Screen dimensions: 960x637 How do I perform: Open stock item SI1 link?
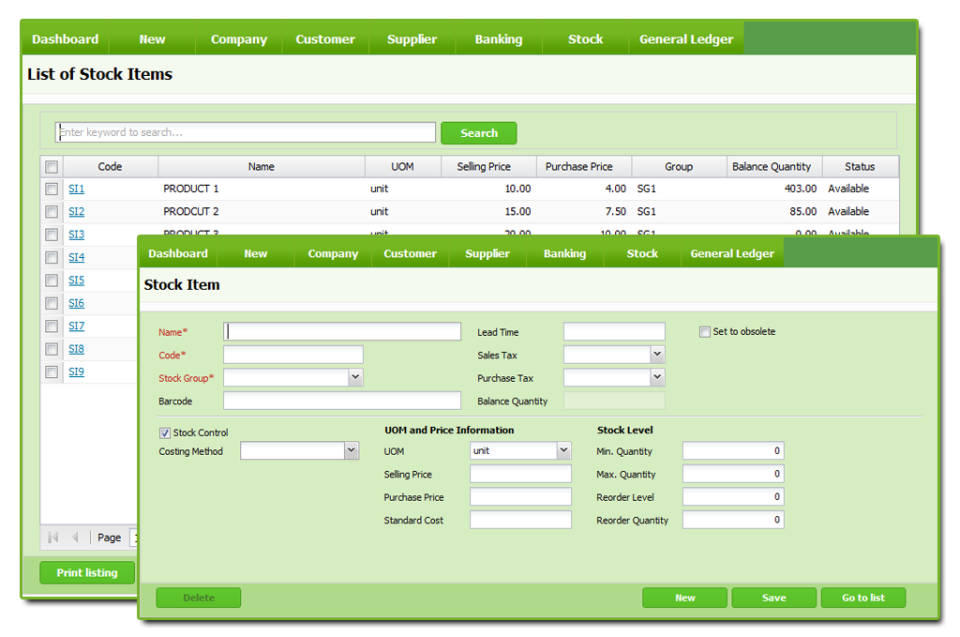point(74,188)
